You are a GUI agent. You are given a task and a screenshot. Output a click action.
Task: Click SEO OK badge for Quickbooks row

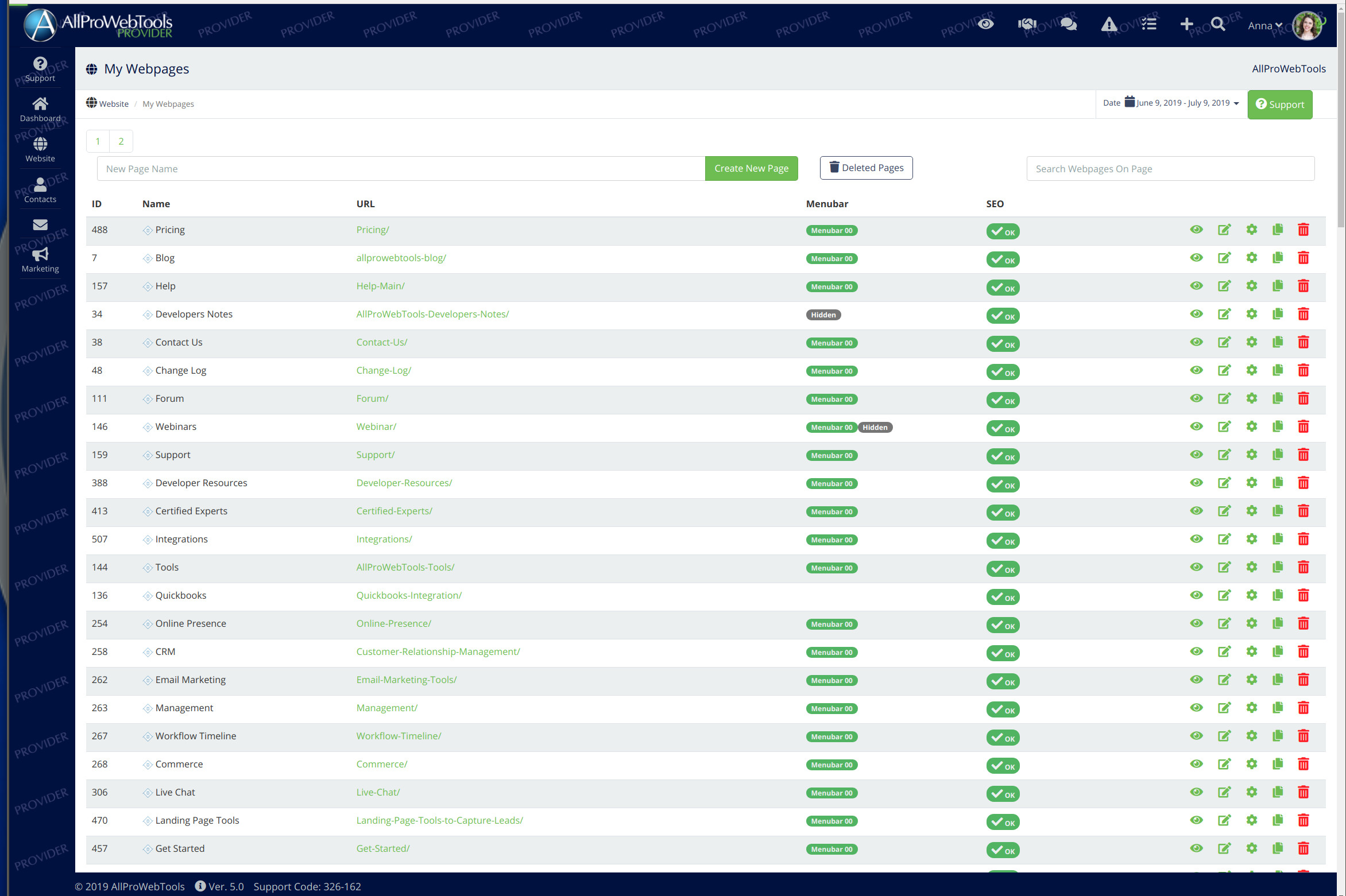tap(1003, 597)
